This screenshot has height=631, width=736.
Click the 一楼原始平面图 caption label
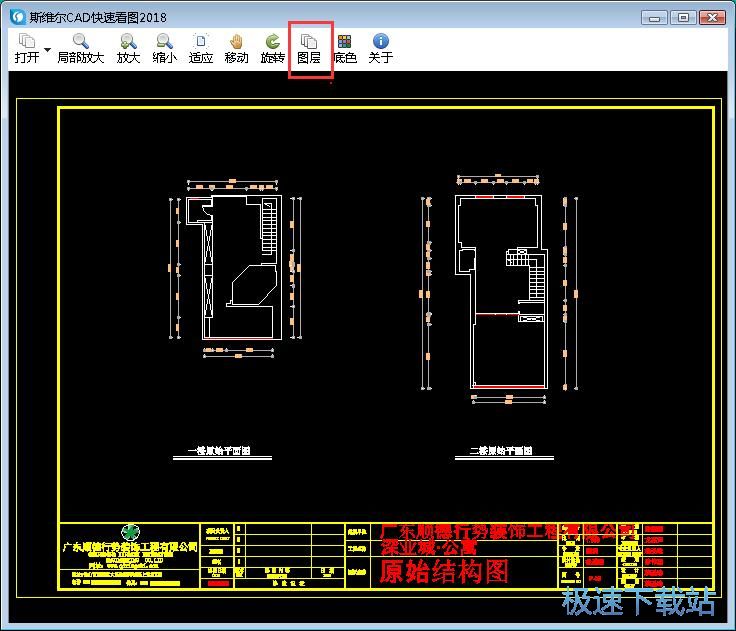click(218, 451)
